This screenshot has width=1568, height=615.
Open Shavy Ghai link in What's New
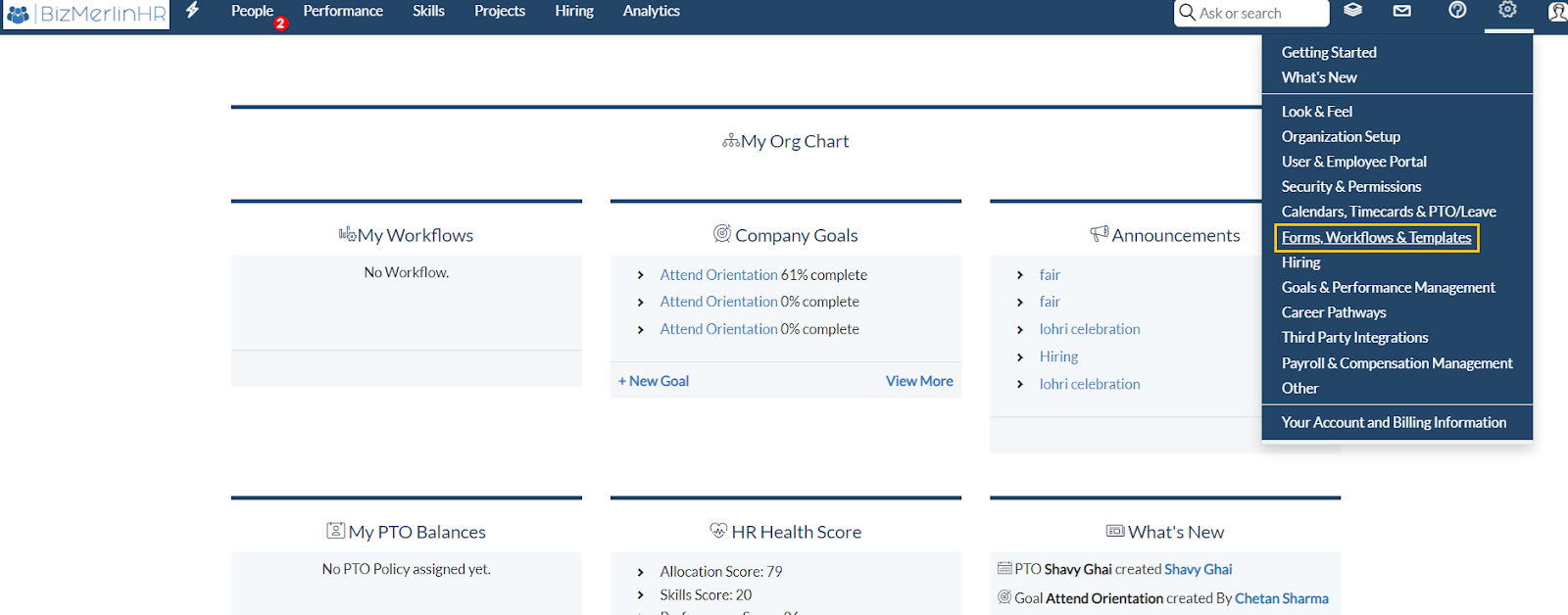(x=1198, y=569)
